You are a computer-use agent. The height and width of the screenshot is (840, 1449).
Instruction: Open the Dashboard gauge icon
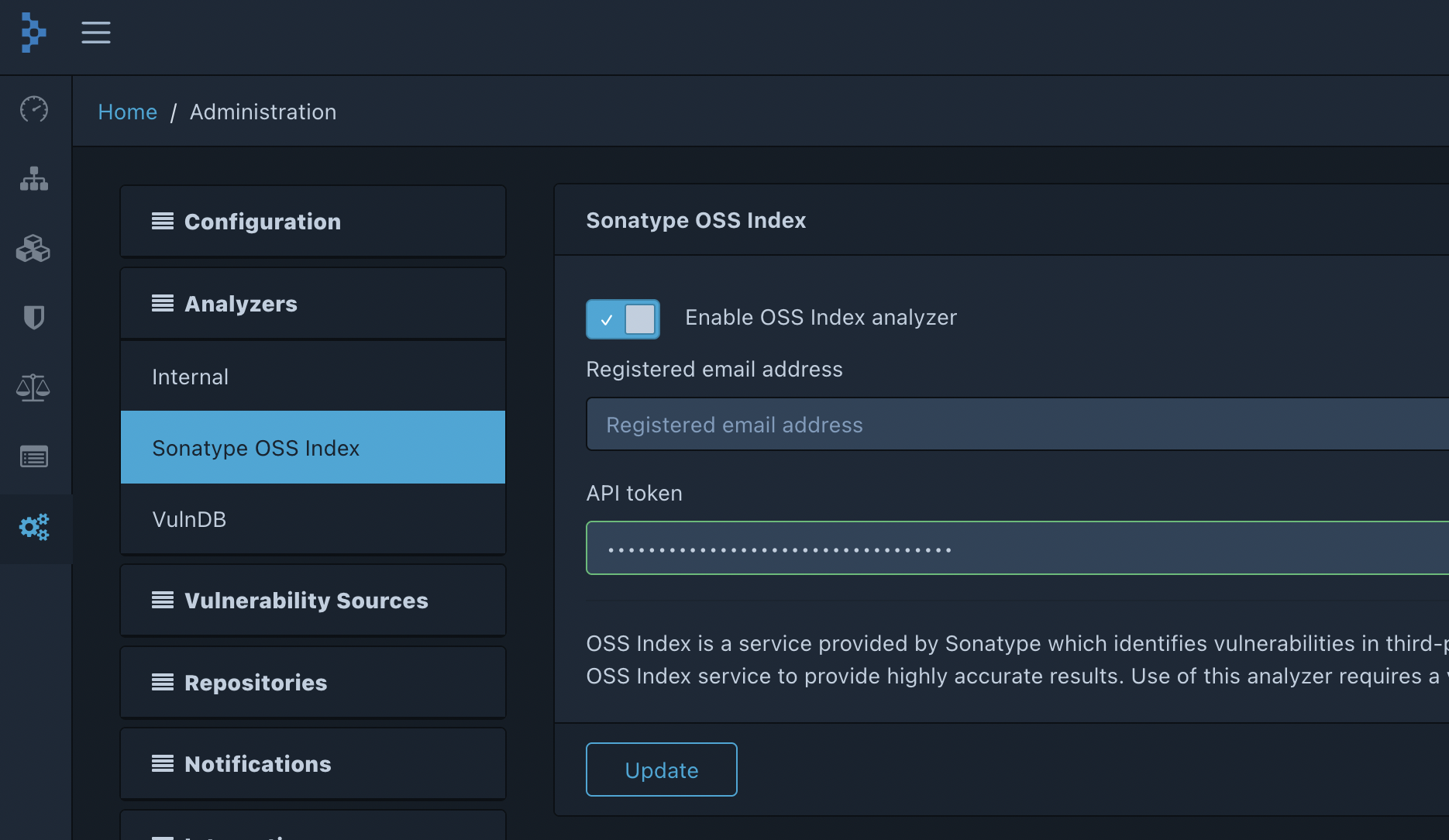[x=34, y=109]
